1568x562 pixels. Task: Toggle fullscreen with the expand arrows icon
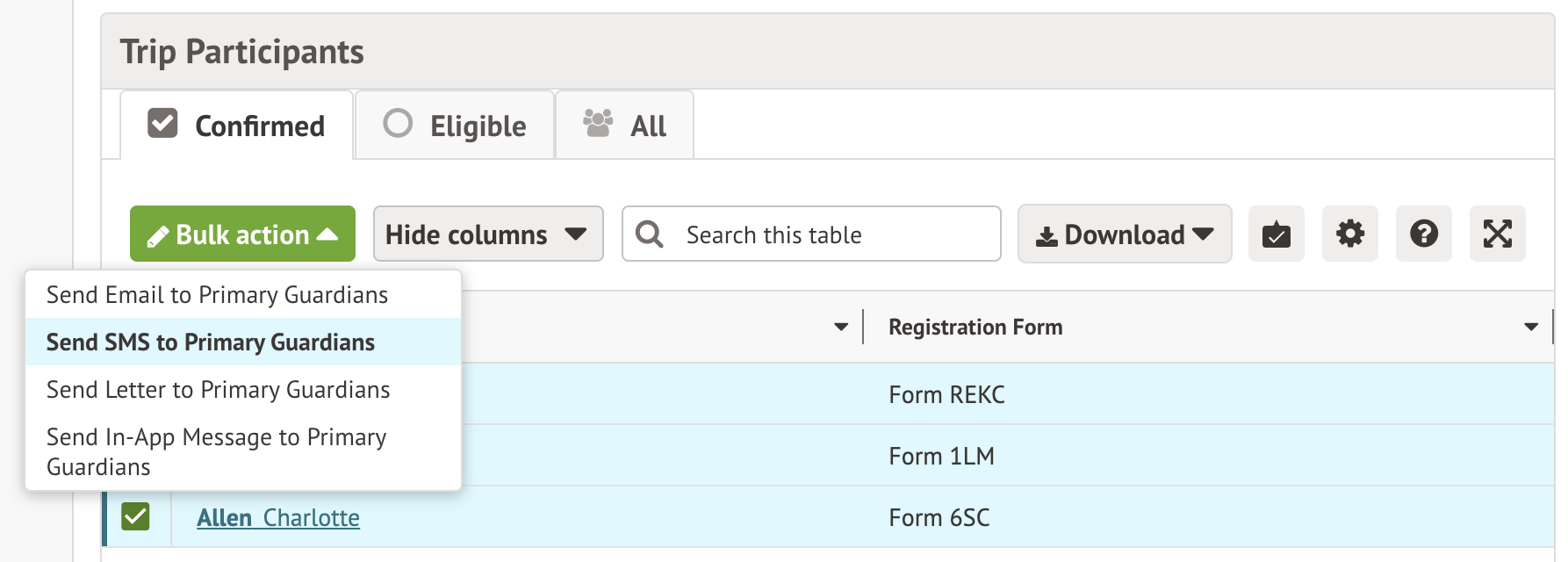[x=1497, y=234]
